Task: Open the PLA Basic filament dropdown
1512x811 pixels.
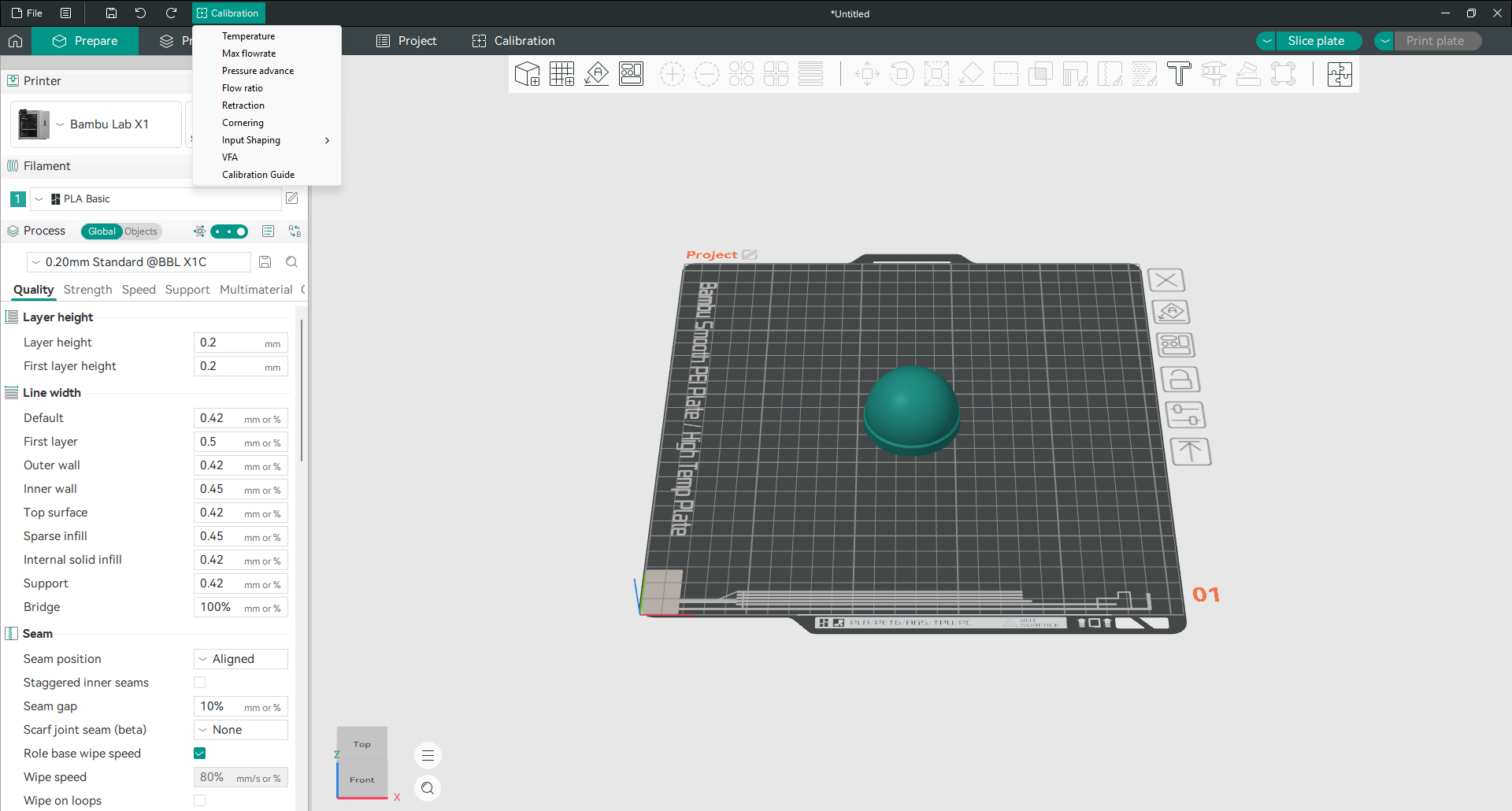Action: point(156,199)
